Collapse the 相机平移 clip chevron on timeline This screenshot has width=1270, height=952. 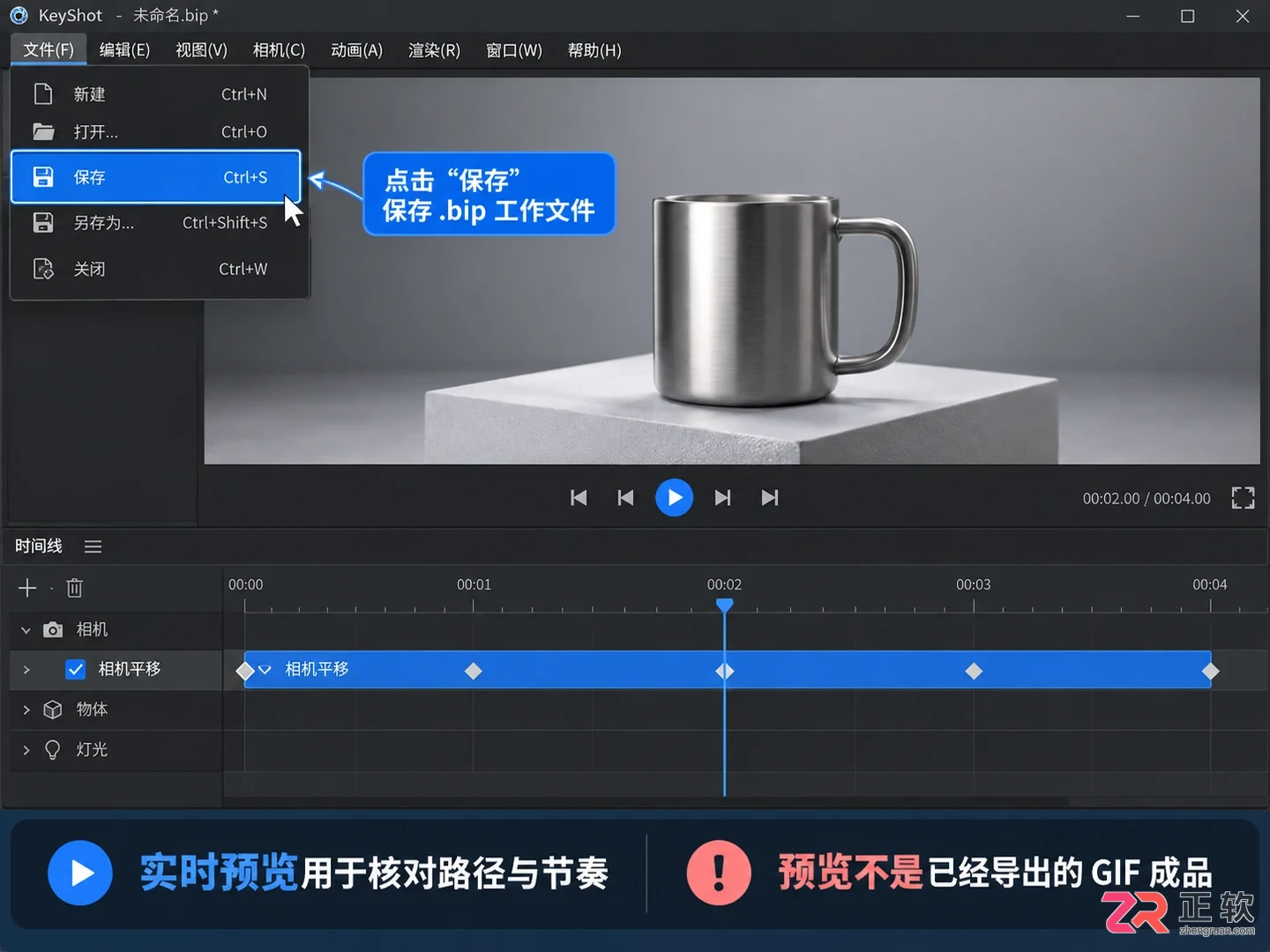coord(265,670)
